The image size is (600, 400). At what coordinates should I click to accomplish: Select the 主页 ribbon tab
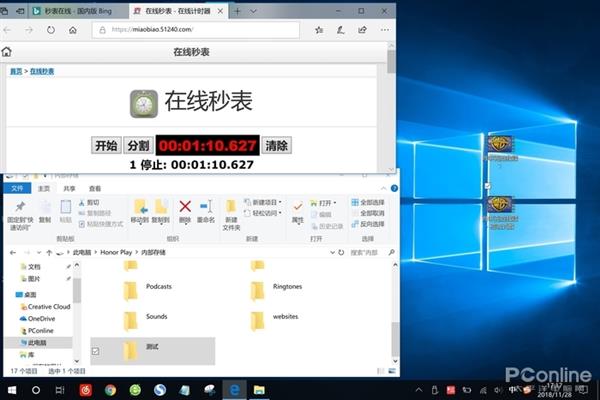point(44,188)
